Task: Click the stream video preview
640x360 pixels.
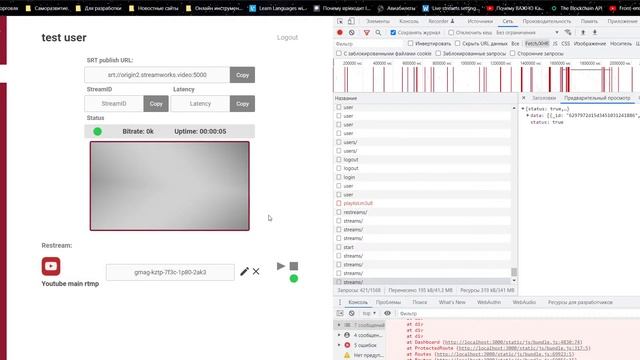Action: [170, 186]
